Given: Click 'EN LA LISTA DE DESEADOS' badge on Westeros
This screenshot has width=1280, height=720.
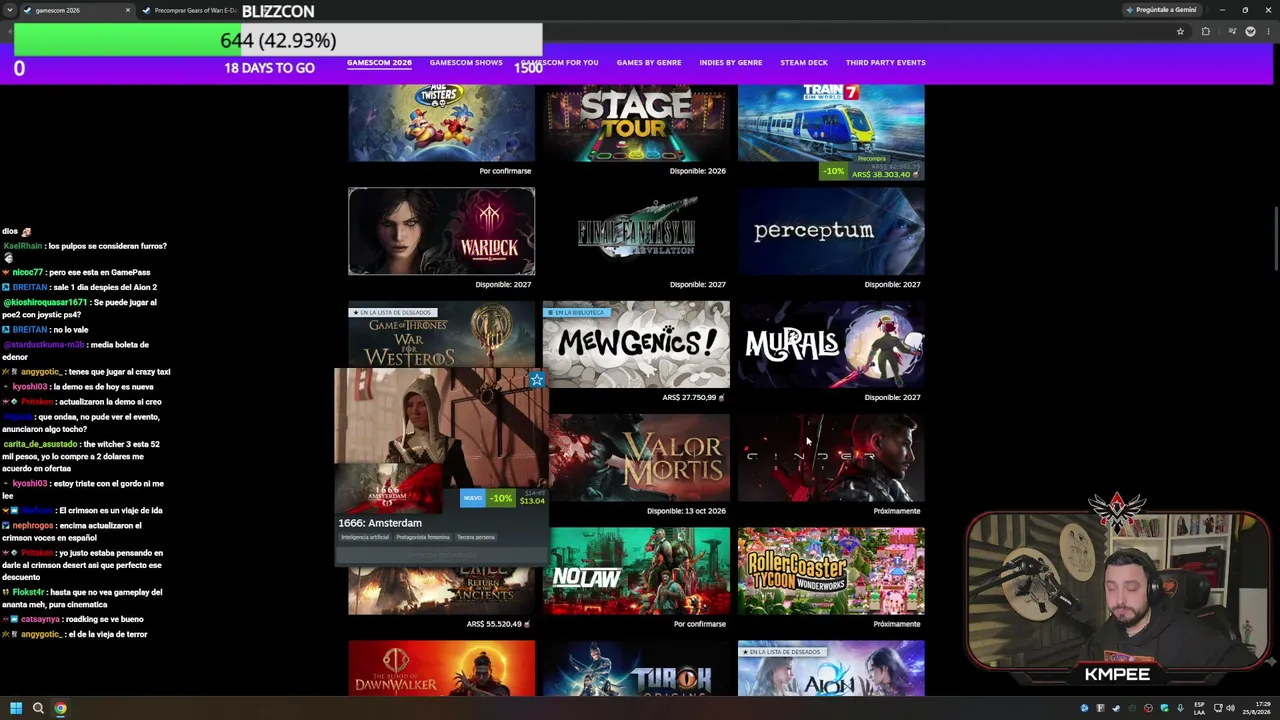Looking at the screenshot, I should tap(391, 313).
